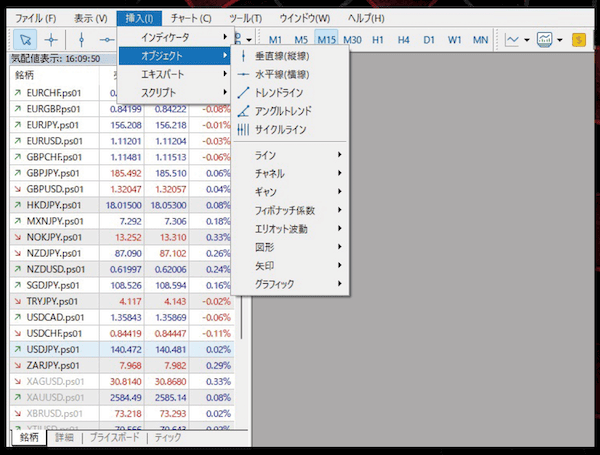Open the インディケータ submenu
Screen dimensions: 600x455
[174, 37]
